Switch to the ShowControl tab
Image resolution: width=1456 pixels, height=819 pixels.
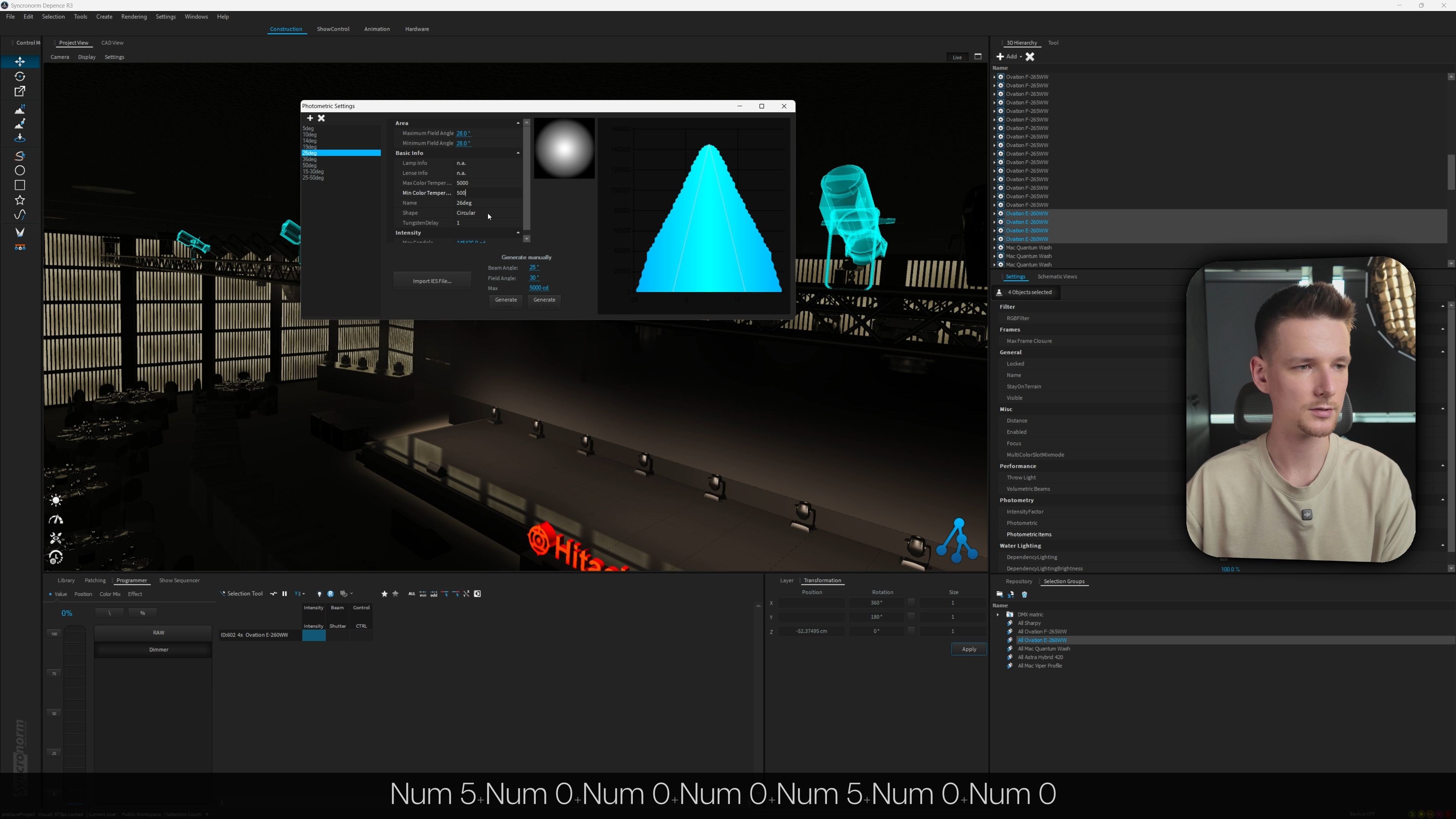pyautogui.click(x=333, y=29)
